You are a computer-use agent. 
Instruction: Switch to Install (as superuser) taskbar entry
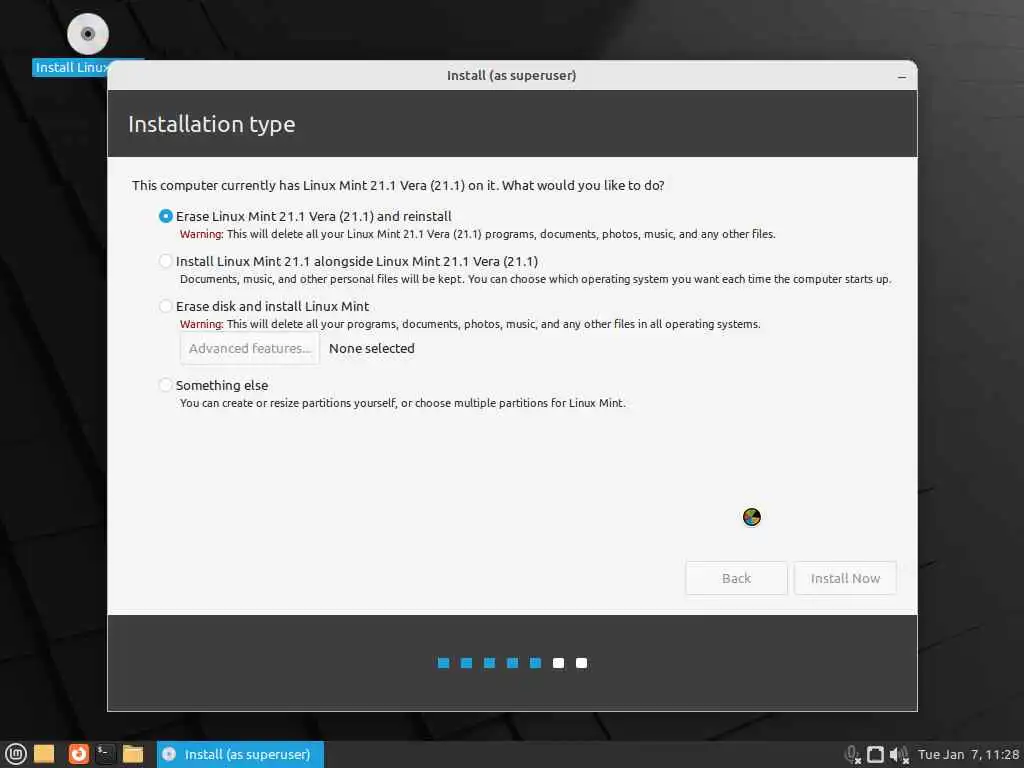coord(240,754)
